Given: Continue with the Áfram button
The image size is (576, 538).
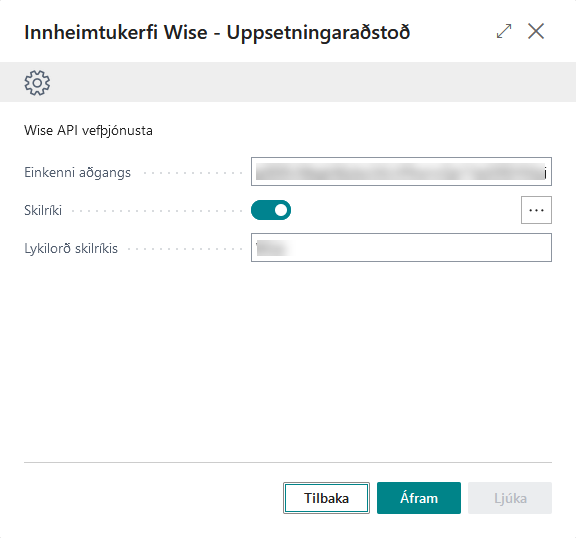Looking at the screenshot, I should point(419,498).
